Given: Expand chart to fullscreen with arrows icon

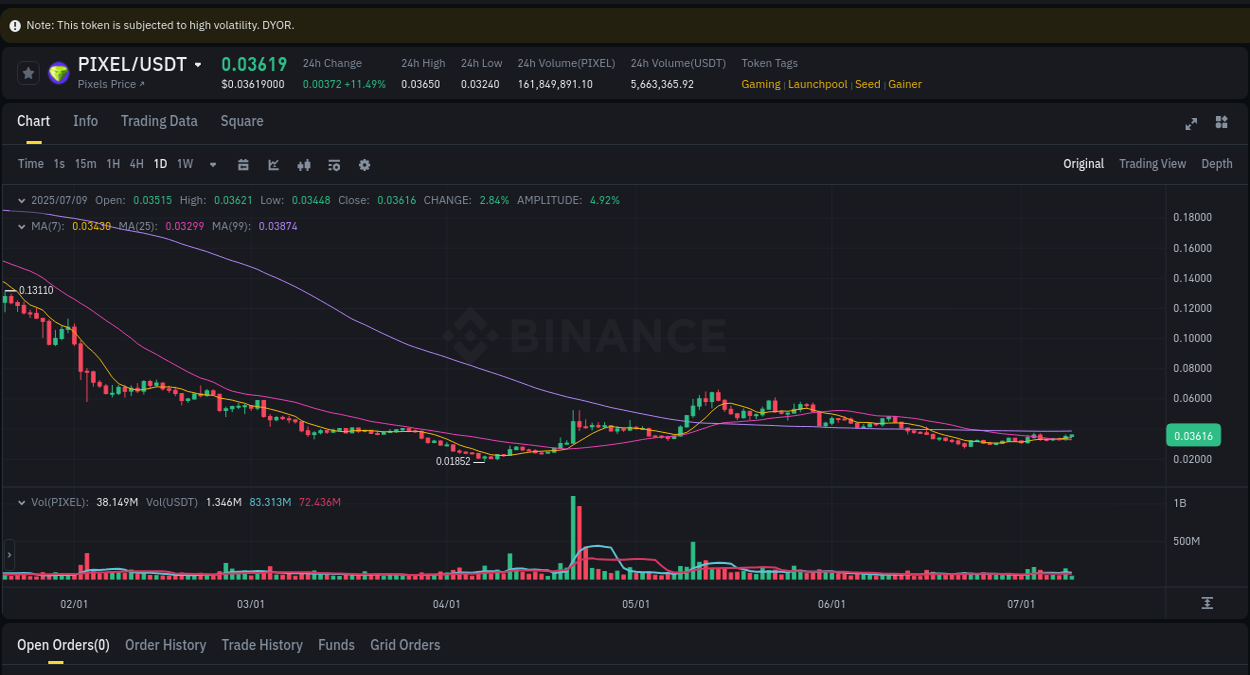Looking at the screenshot, I should pos(1191,124).
